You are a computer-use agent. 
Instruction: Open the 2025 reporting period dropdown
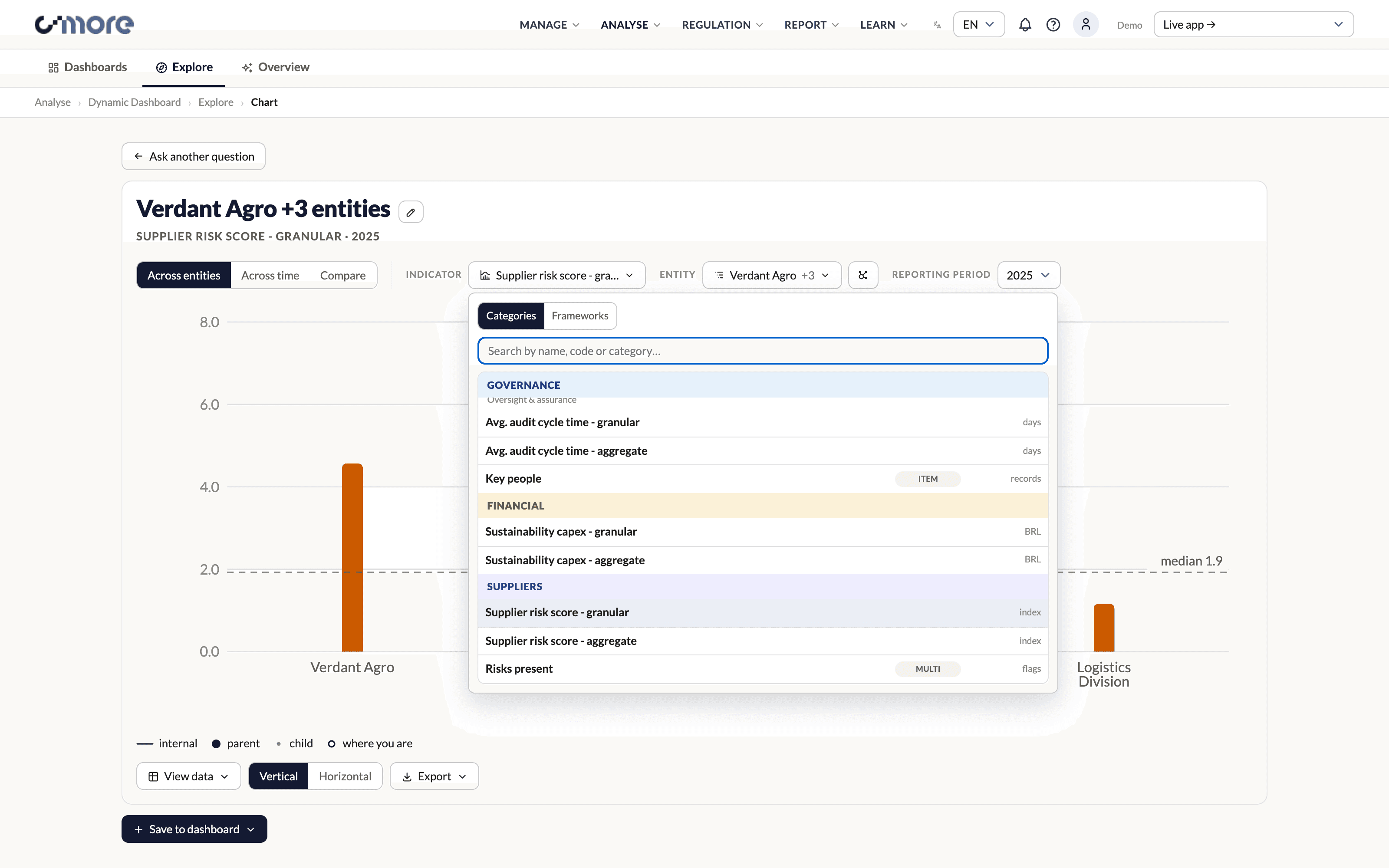pyautogui.click(x=1028, y=275)
